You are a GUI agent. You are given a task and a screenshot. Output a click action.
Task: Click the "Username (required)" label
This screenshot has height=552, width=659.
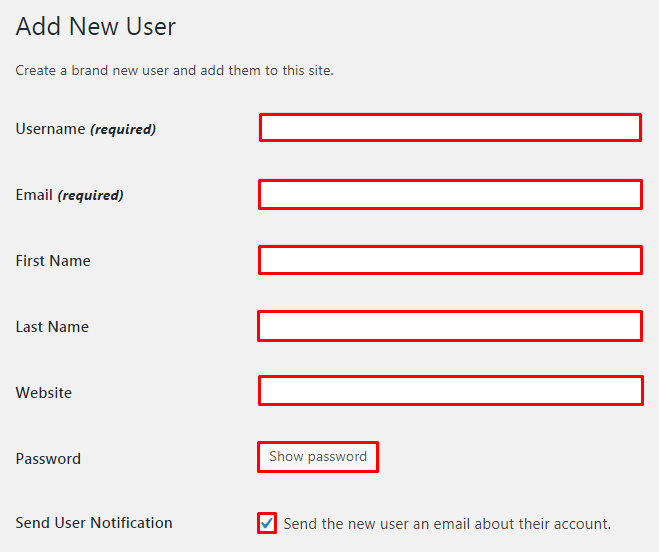pyautogui.click(x=86, y=129)
